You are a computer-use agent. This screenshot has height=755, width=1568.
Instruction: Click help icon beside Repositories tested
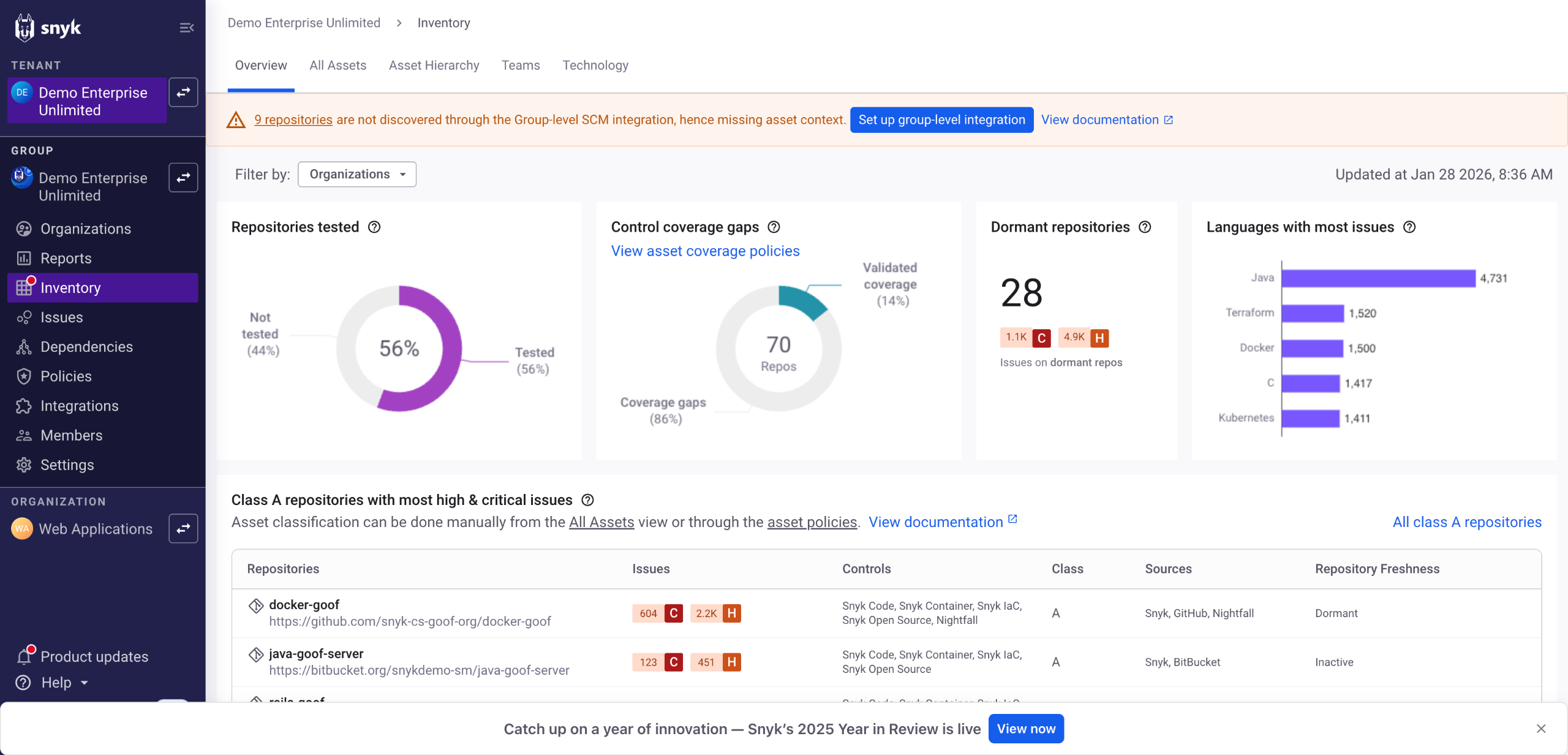374,227
